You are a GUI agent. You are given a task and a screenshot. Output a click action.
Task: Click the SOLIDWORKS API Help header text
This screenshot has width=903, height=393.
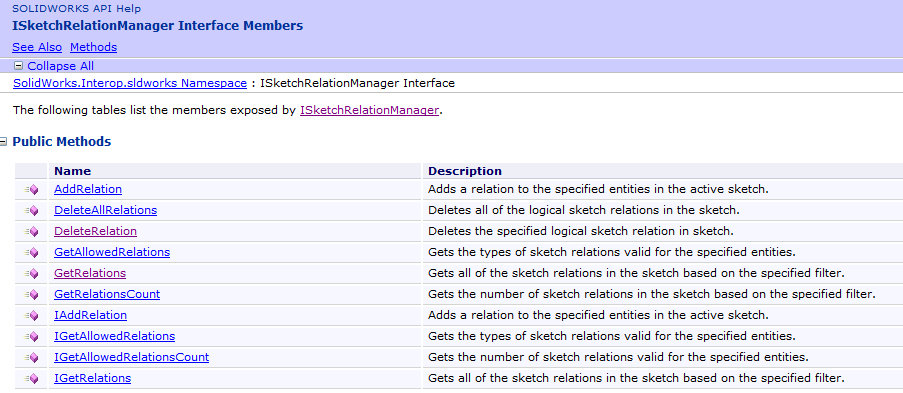[x=76, y=8]
